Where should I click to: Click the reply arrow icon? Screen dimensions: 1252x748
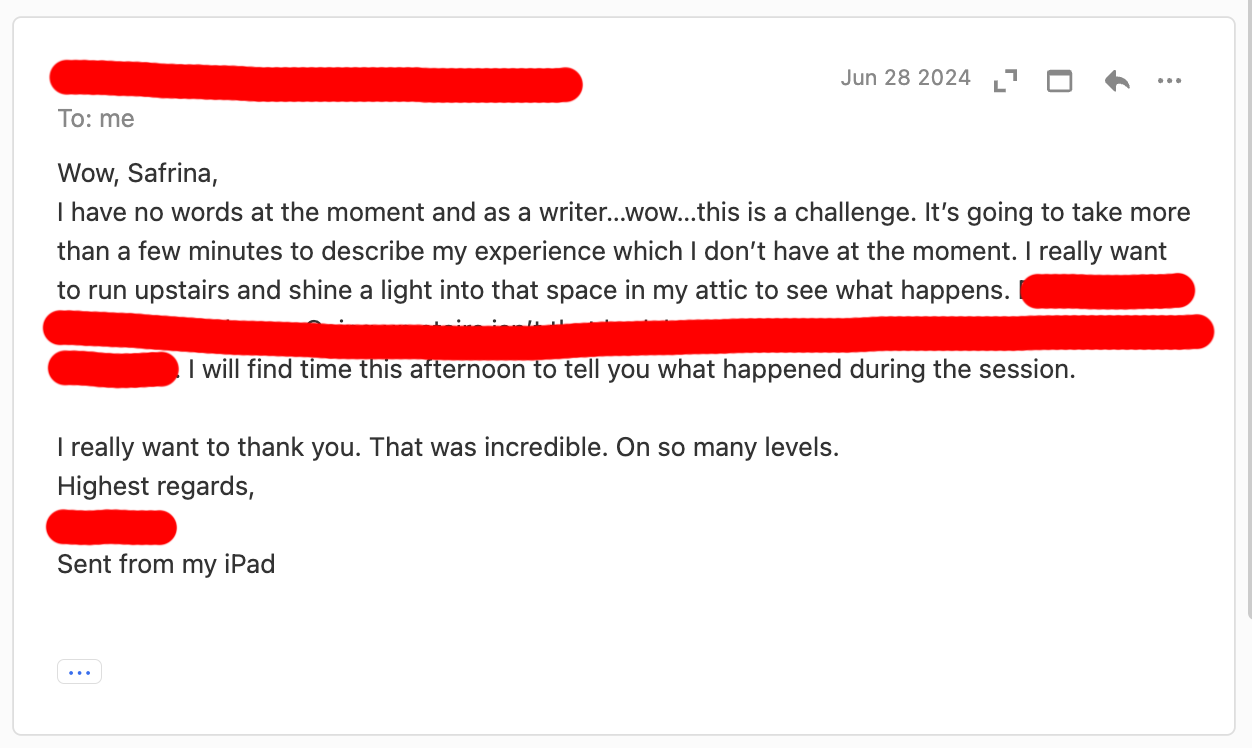tap(1117, 81)
